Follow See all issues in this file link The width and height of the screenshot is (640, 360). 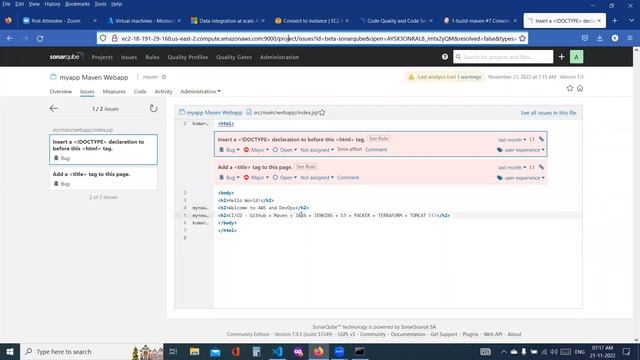(548, 113)
